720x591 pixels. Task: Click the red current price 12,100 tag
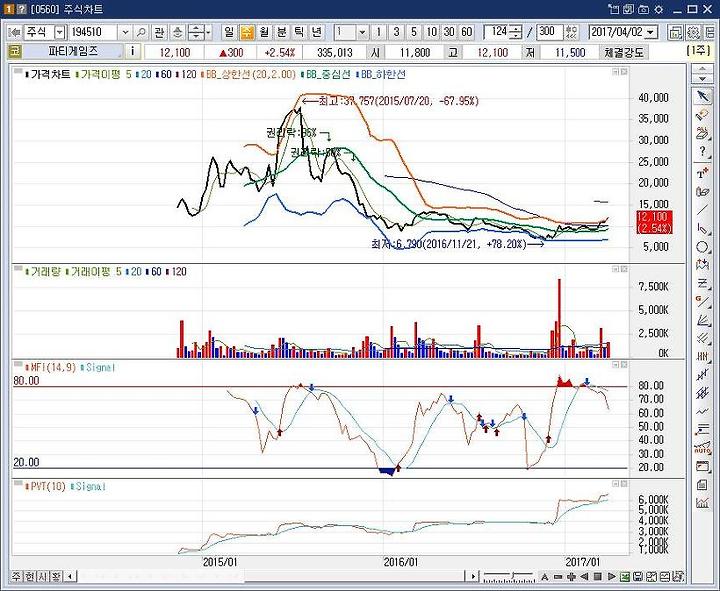coord(654,222)
